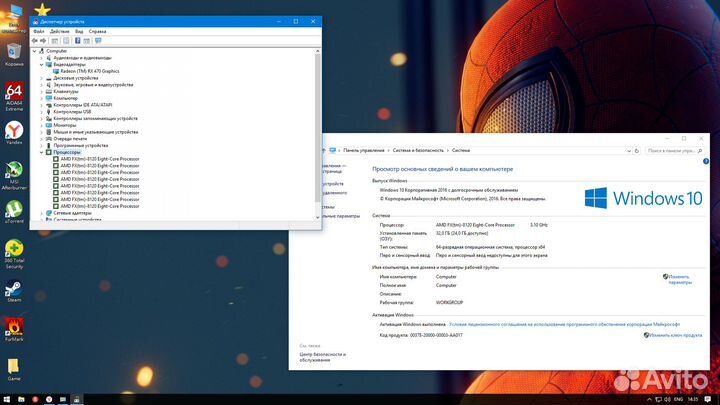Click Система и безопасность breadcrumb
Viewport: 720px width, 405px height.
[418, 150]
